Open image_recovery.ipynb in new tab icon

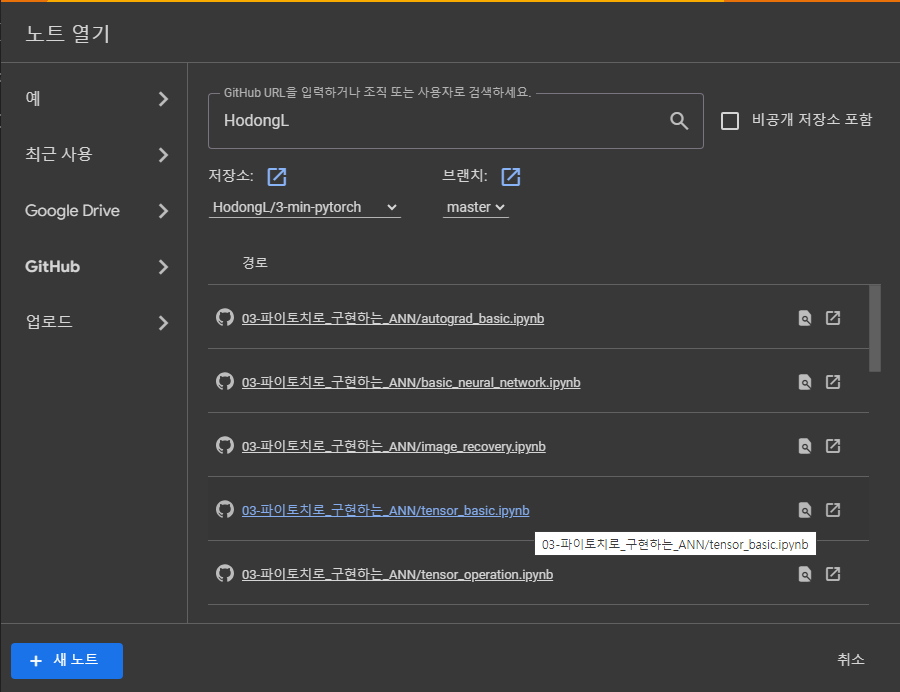tap(833, 446)
